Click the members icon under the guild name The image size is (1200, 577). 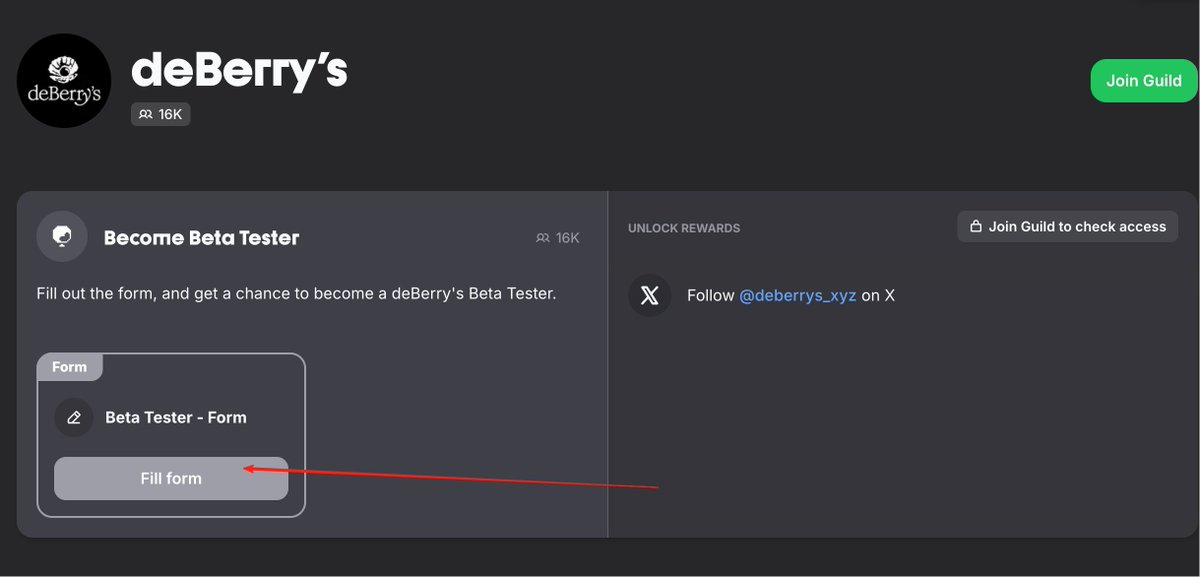click(x=146, y=115)
